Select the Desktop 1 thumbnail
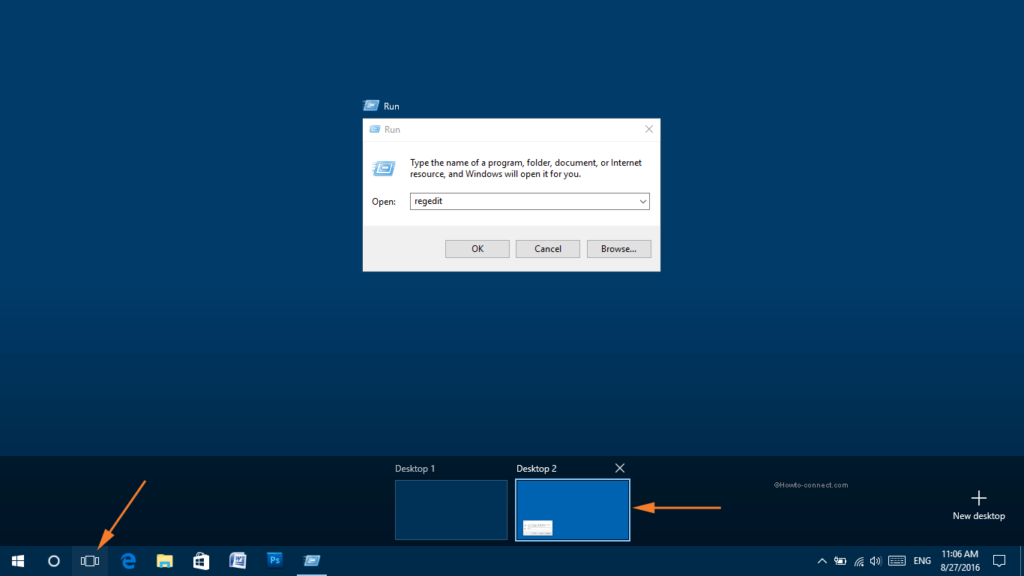 click(451, 510)
